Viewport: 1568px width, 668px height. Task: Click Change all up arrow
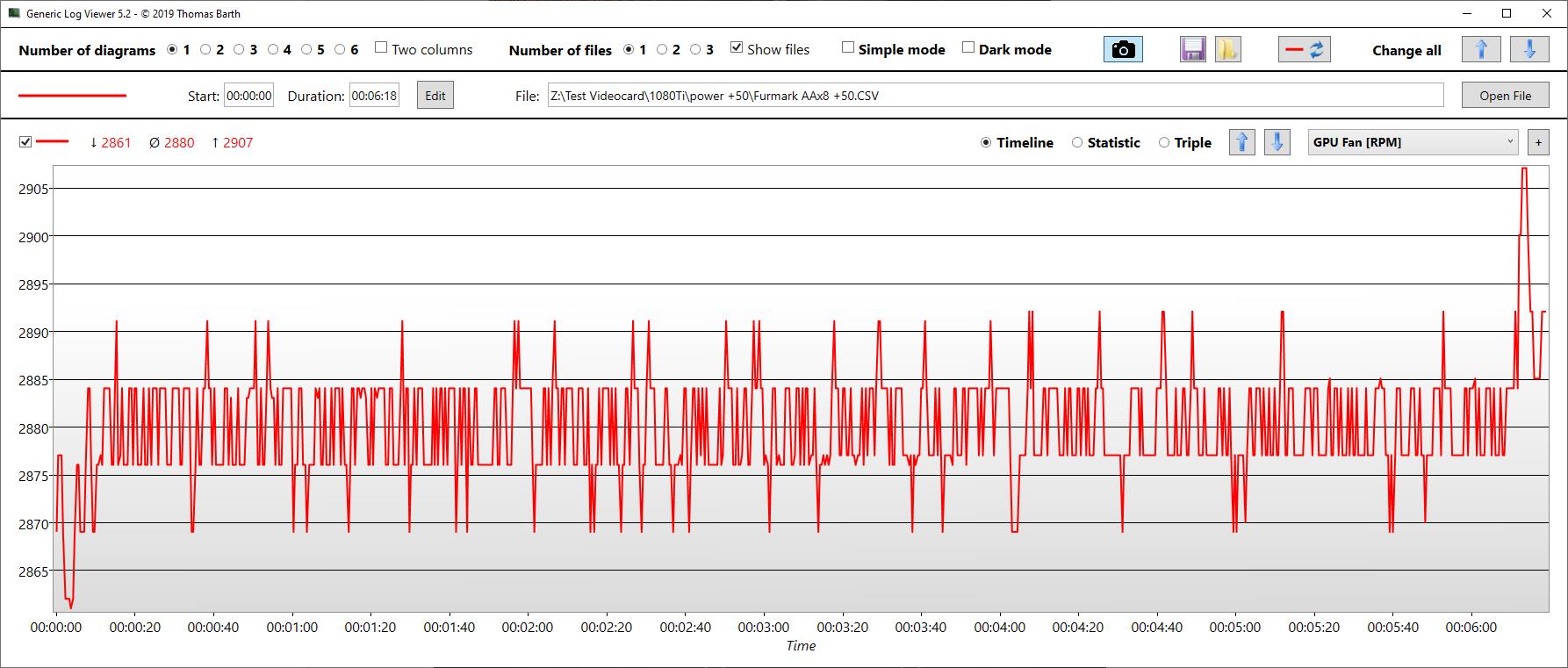[x=1480, y=50]
